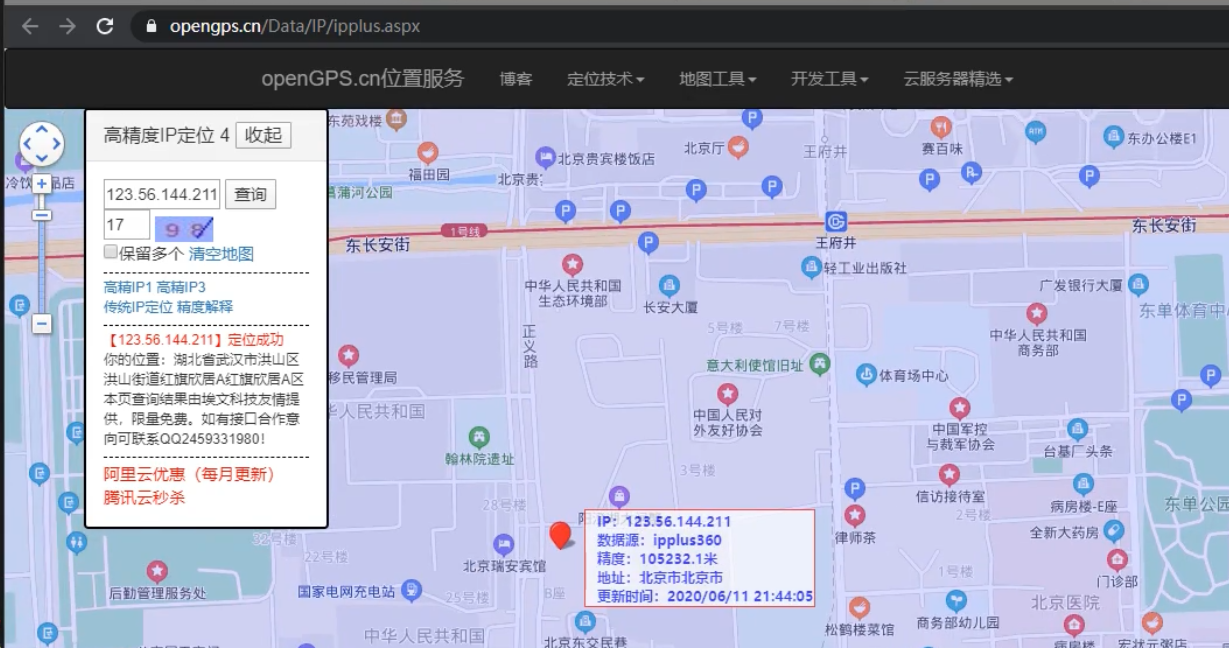Click the 王府井 subway station icon
This screenshot has width=1229, height=648.
(836, 221)
